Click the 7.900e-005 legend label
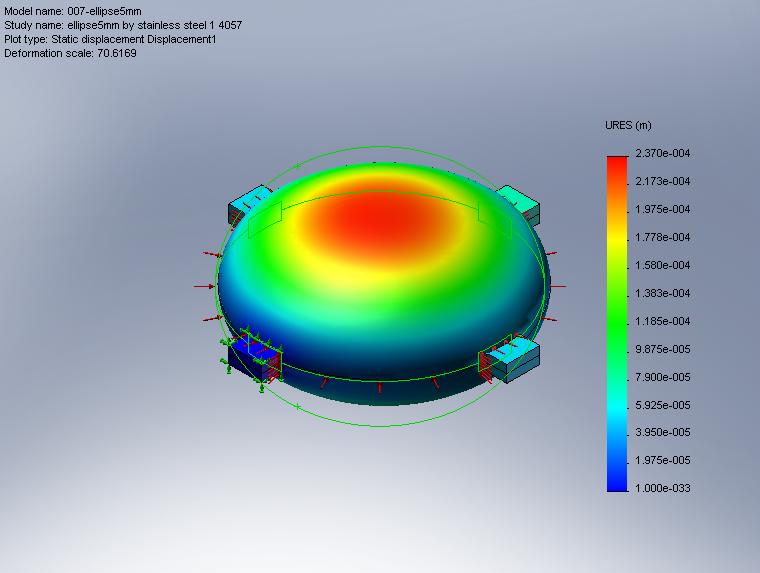Screen dimensions: 760x573 point(662,377)
